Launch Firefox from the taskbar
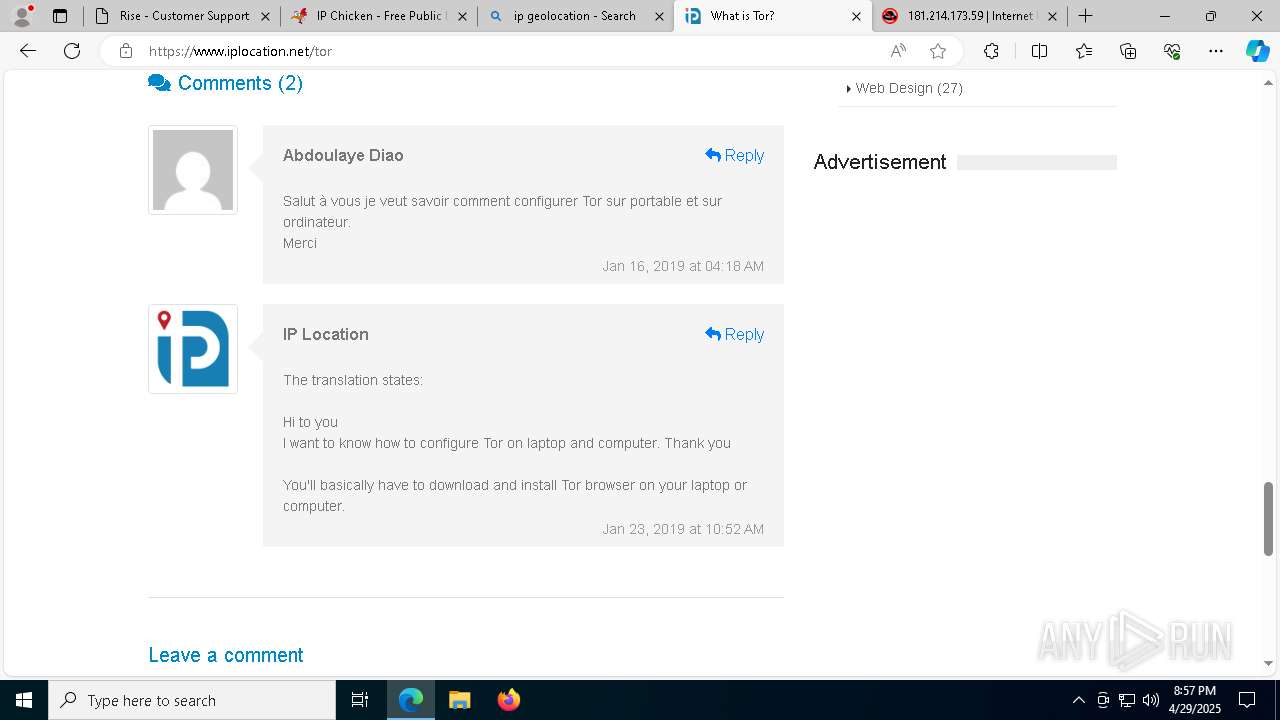This screenshot has width=1280, height=720. (508, 700)
